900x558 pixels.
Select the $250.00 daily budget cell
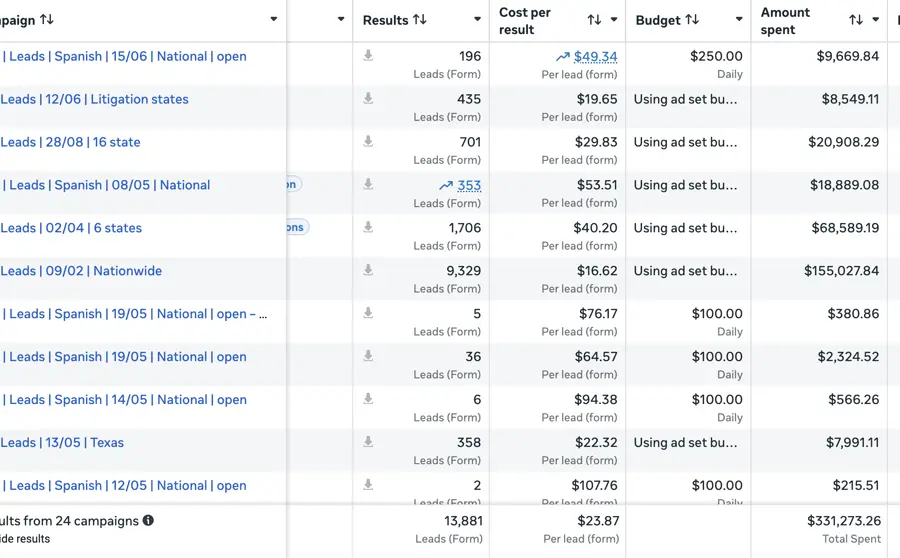click(x=688, y=64)
